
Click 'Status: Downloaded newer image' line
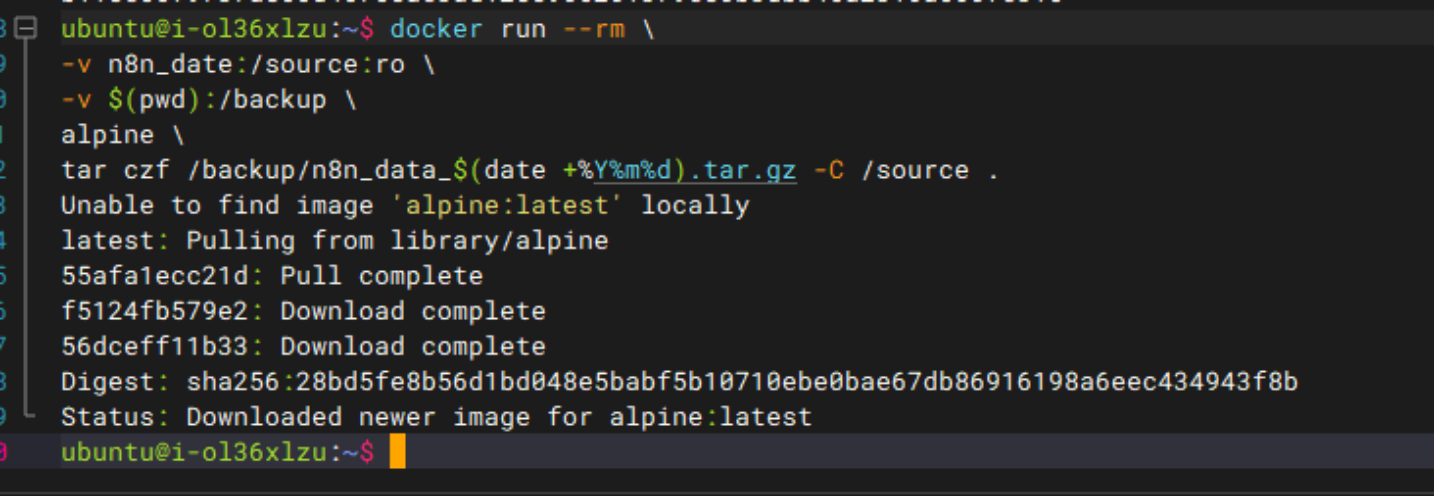436,416
